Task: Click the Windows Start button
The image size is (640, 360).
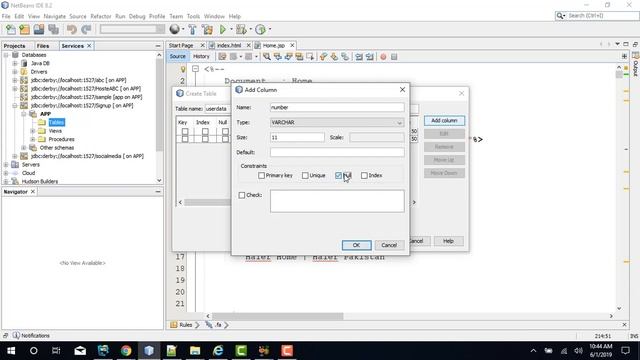Action: [x=11, y=351]
